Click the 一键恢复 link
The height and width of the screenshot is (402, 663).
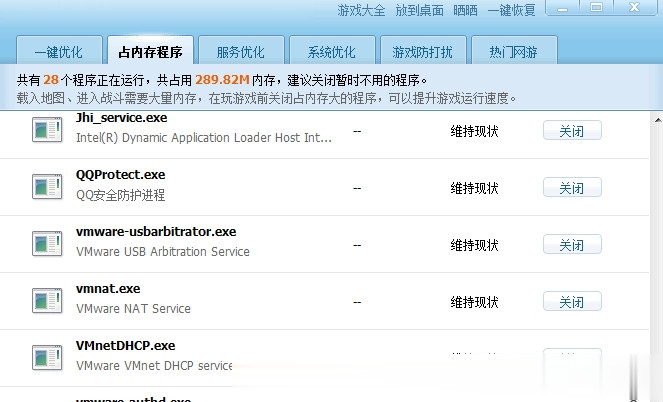(512, 10)
